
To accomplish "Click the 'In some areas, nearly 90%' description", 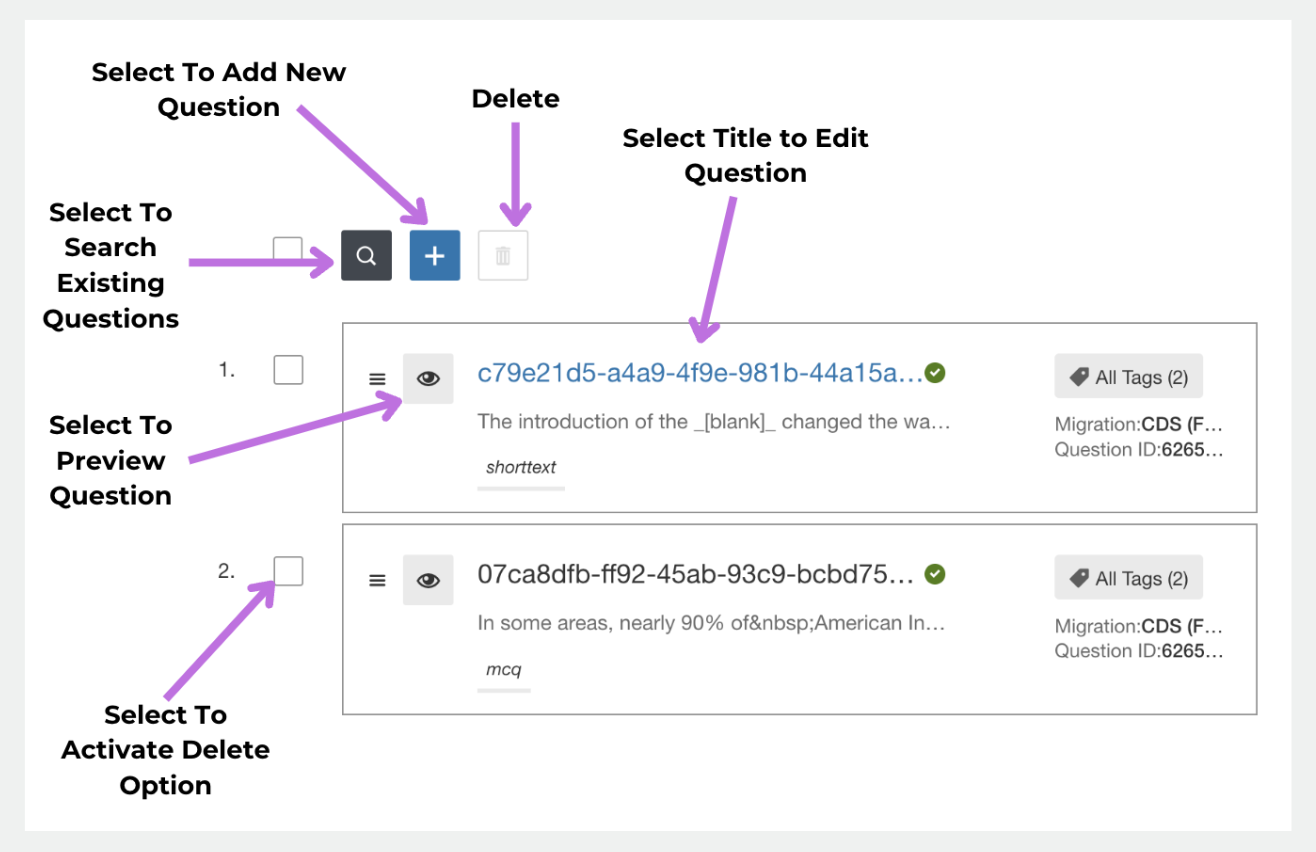I will 711,623.
